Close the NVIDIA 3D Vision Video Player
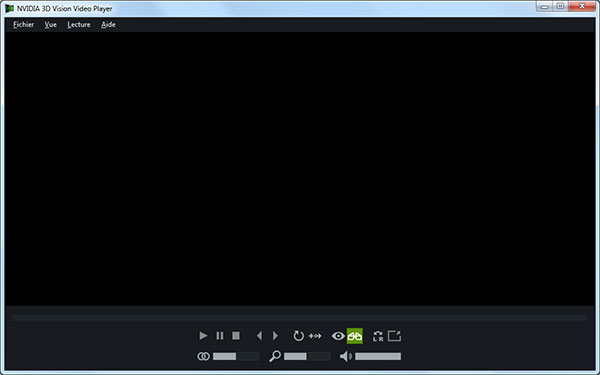The width and height of the screenshot is (600, 375). pyautogui.click(x=582, y=6)
